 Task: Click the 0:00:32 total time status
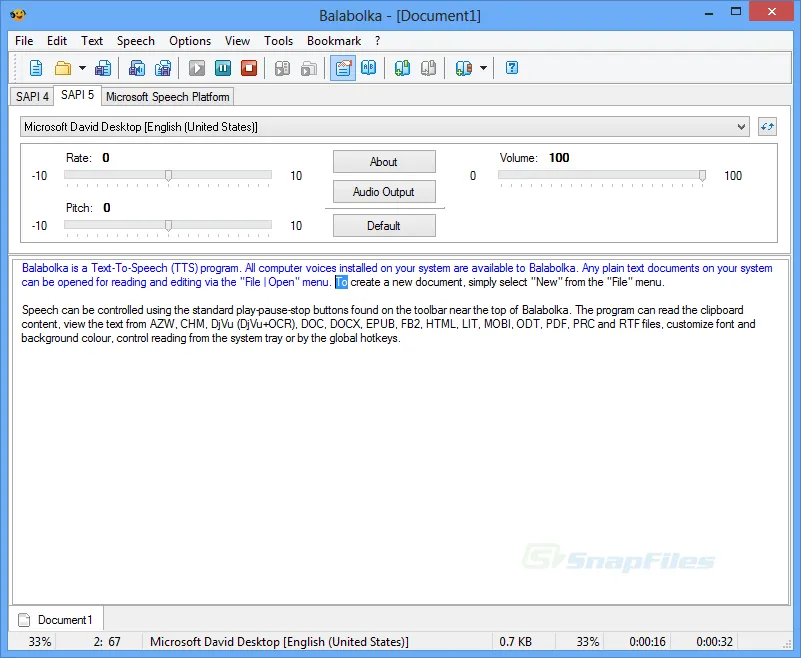(x=715, y=642)
